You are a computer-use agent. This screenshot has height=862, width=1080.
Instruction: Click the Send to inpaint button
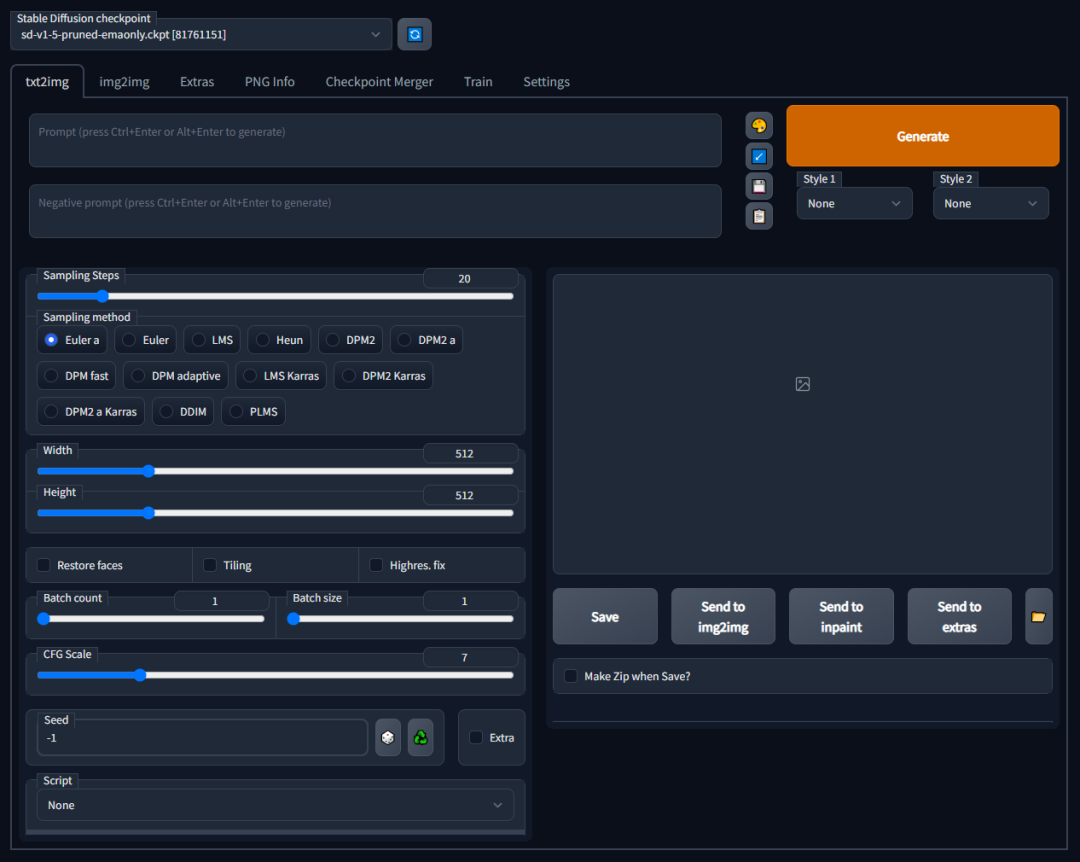pyautogui.click(x=841, y=617)
